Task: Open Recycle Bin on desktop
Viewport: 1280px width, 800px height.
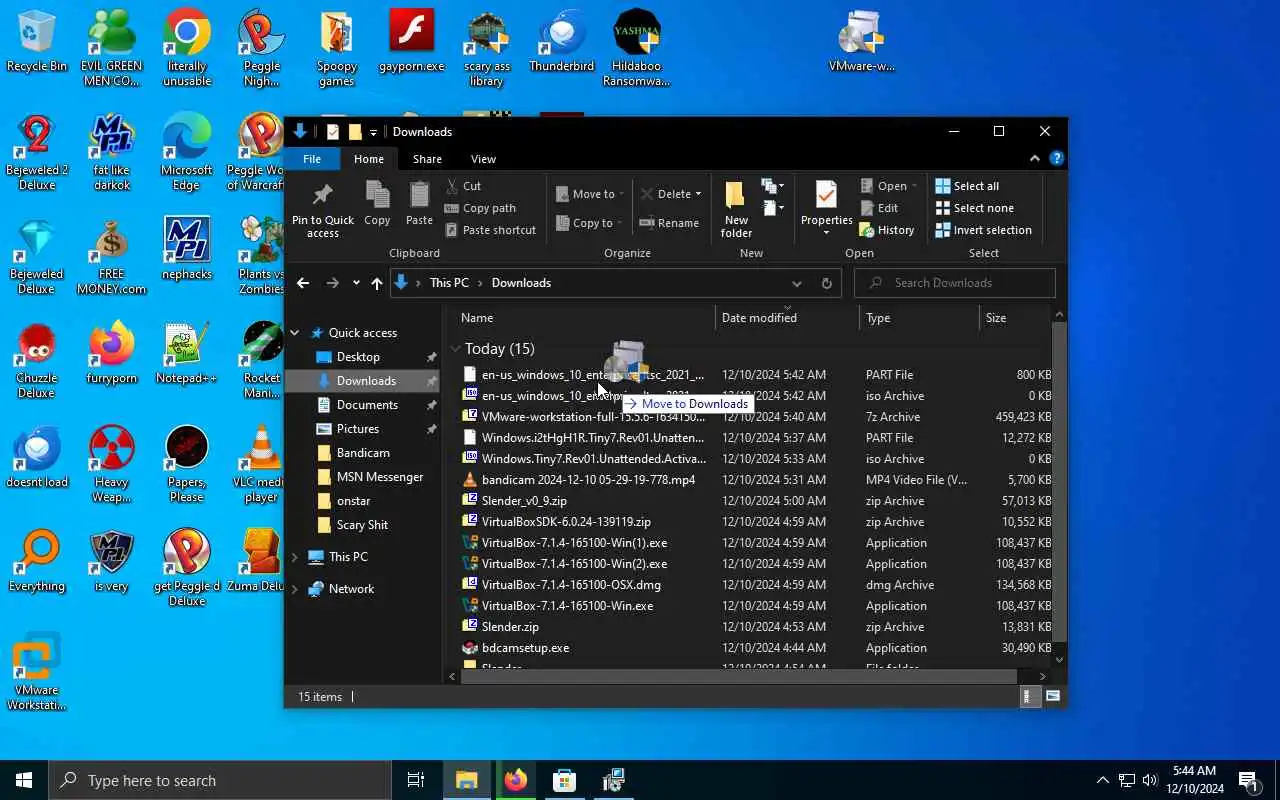Action: (x=37, y=42)
